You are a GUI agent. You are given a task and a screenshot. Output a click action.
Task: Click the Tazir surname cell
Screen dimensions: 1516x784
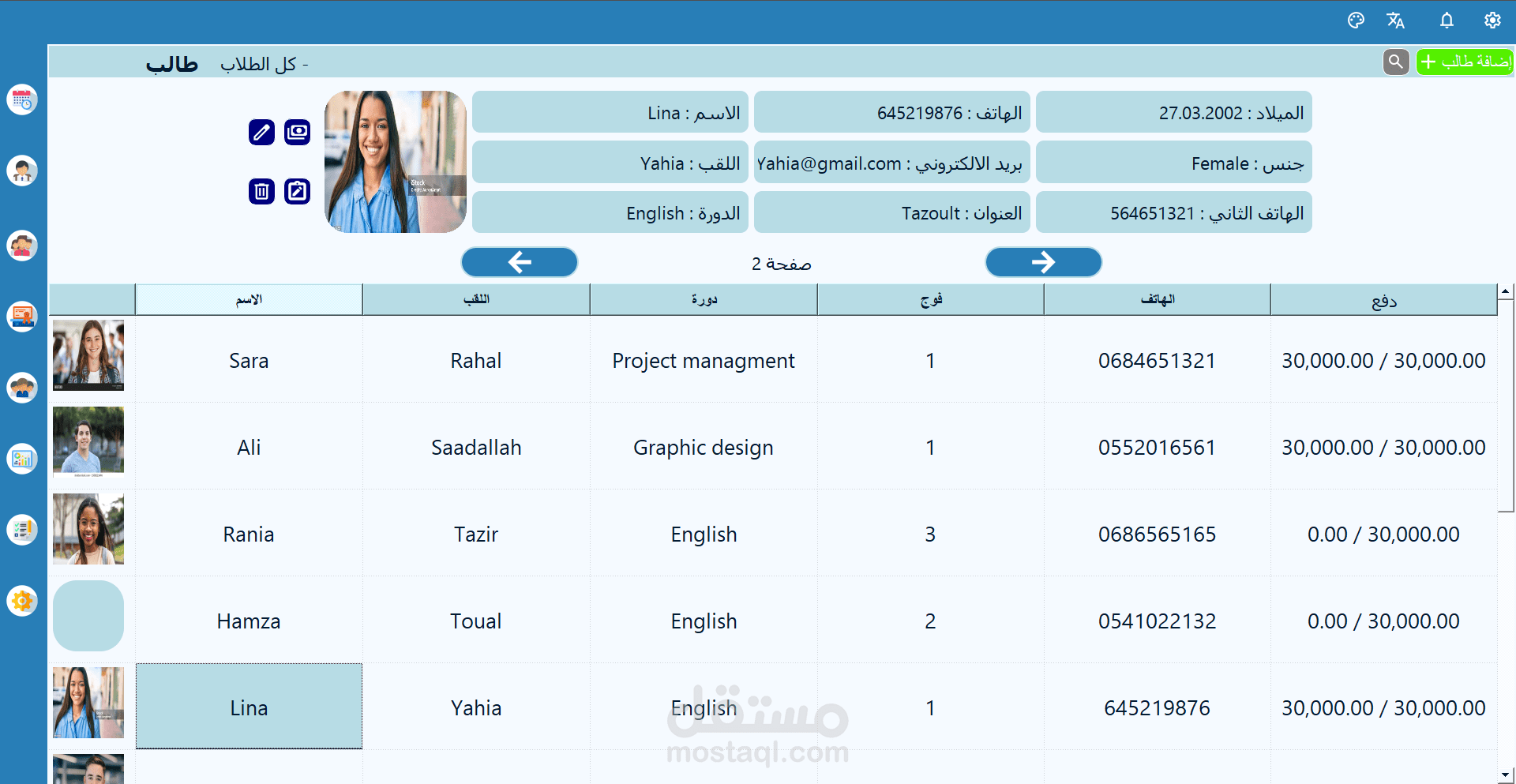[476, 534]
